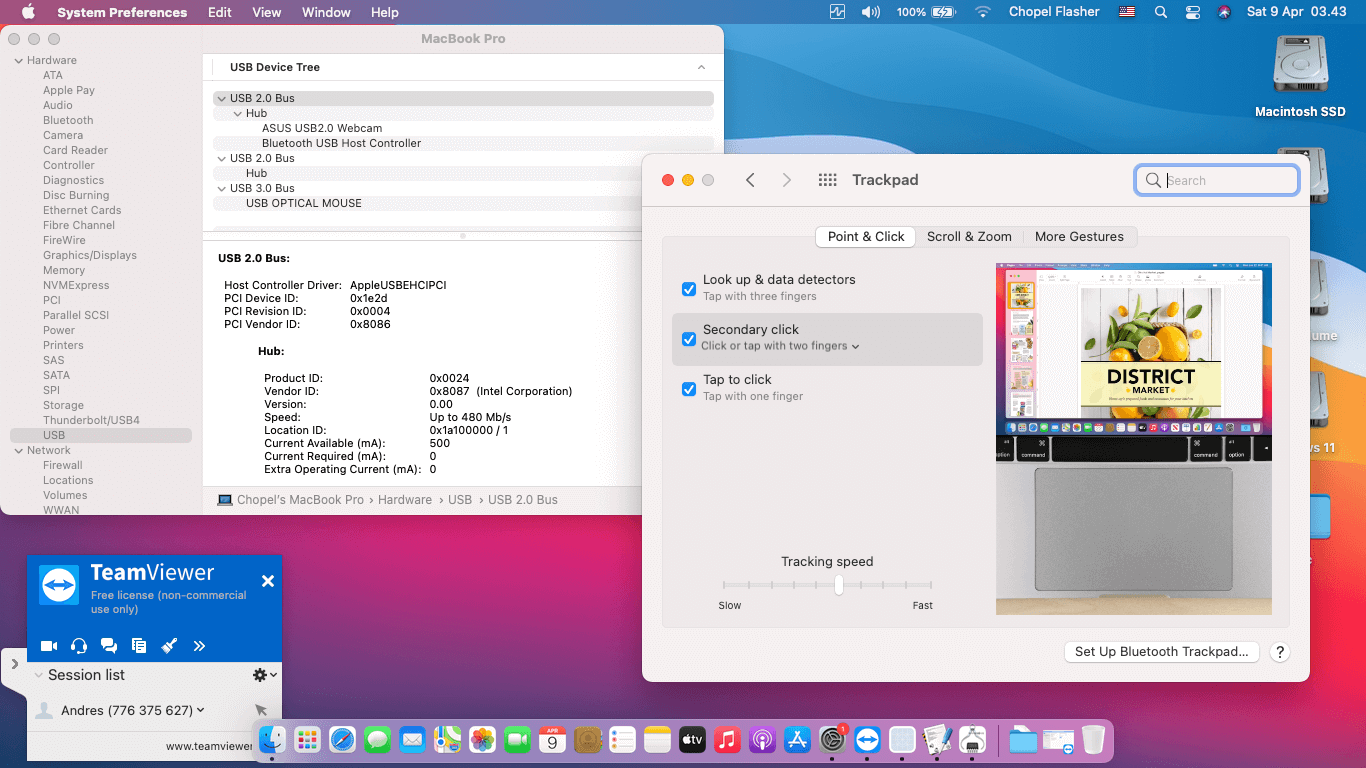The width and height of the screenshot is (1366, 768).
Task: Open Control Center in the menu bar
Action: point(1192,12)
